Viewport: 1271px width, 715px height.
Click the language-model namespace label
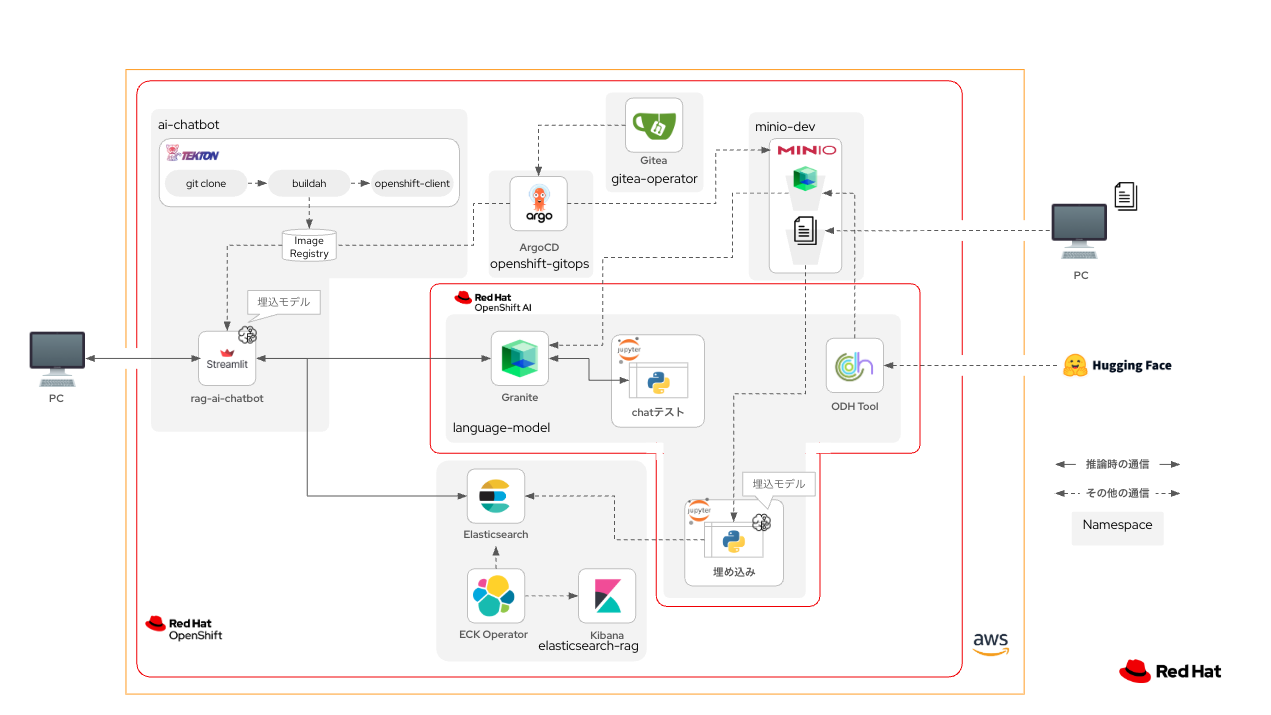coord(501,427)
